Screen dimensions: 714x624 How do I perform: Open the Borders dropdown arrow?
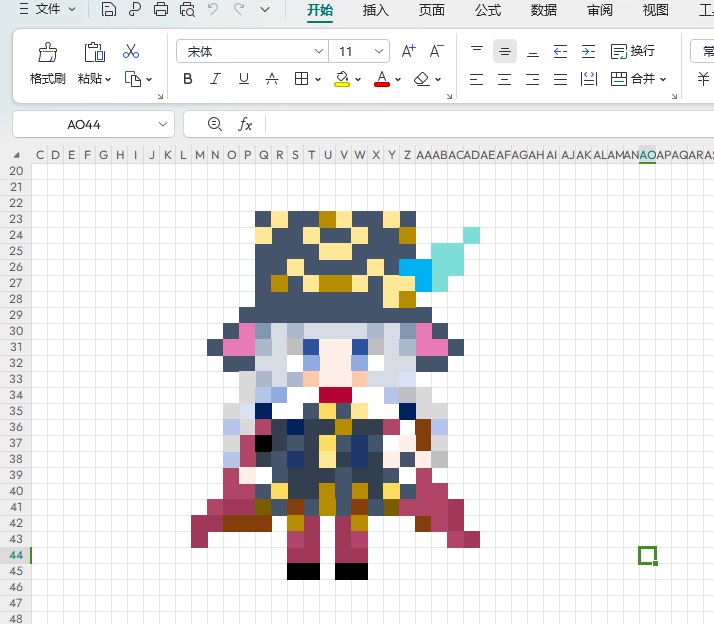(x=318, y=80)
